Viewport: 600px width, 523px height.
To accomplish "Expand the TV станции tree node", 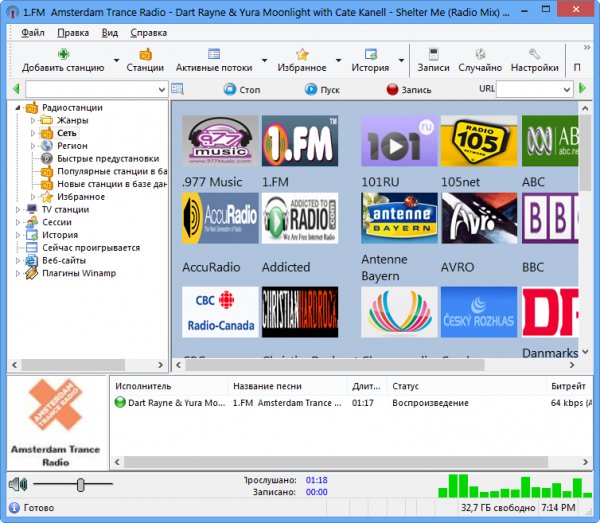I will tap(18, 210).
